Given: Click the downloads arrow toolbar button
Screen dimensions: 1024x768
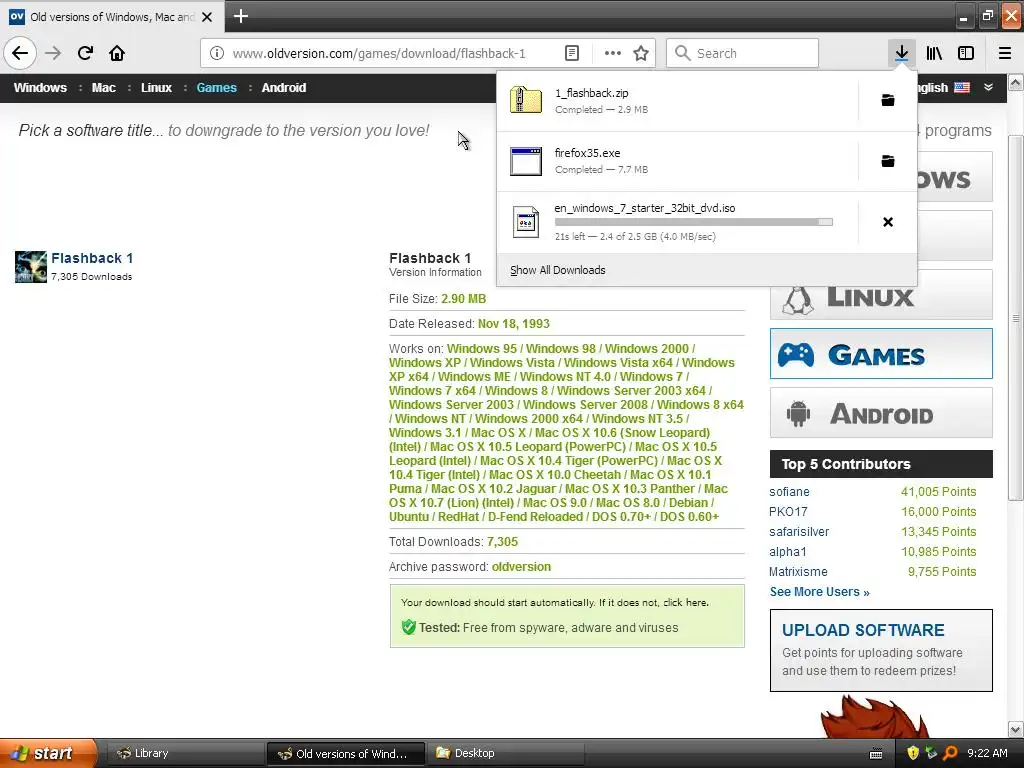Looking at the screenshot, I should [x=901, y=53].
